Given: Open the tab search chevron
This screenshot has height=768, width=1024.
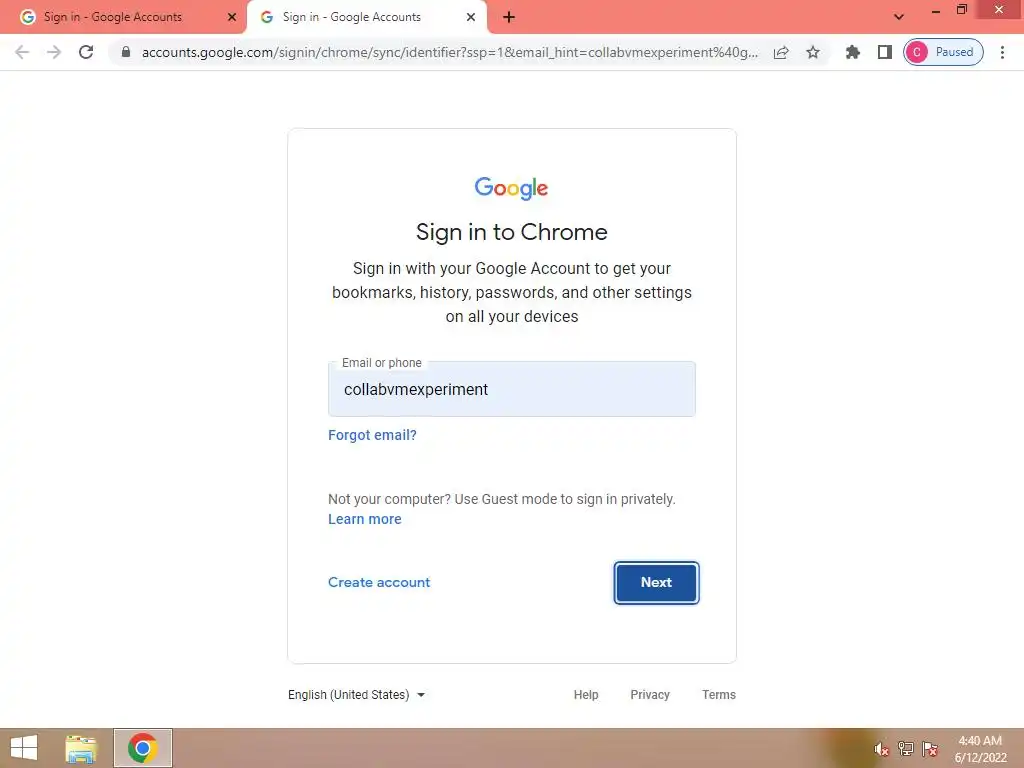Looking at the screenshot, I should [x=899, y=17].
